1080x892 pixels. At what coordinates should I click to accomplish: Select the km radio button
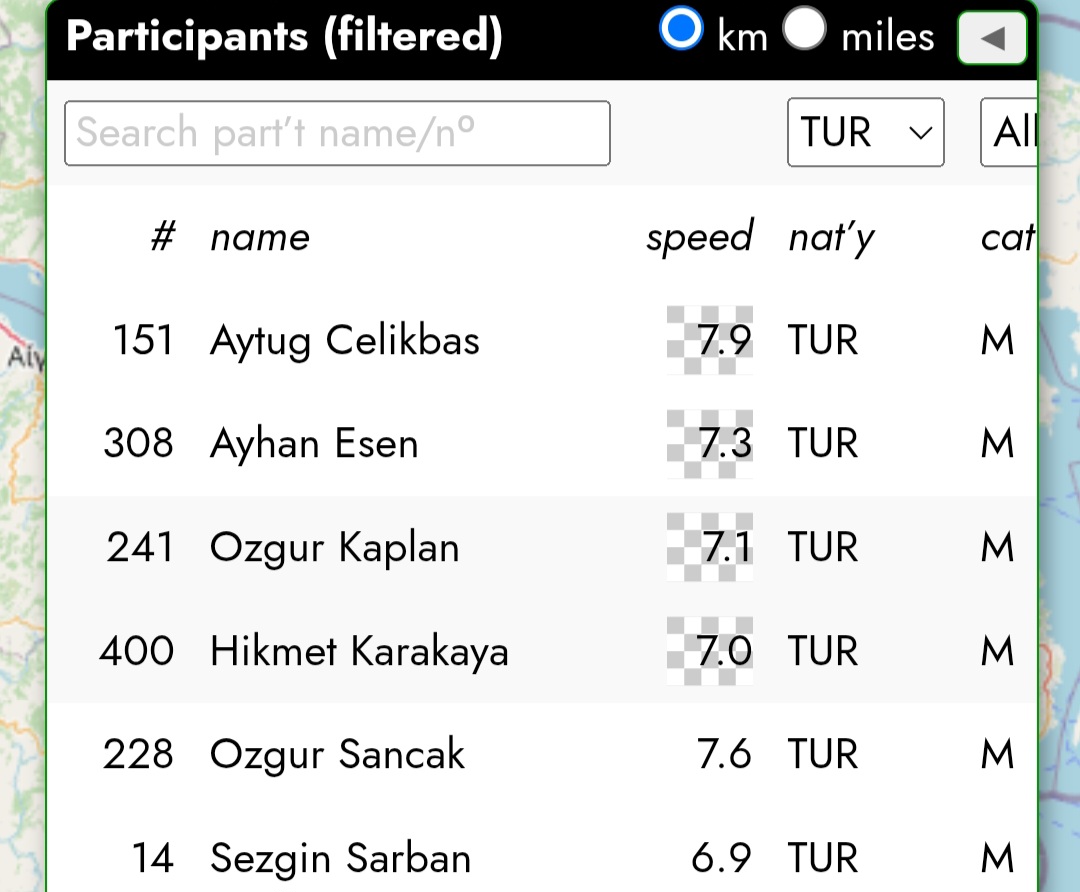682,30
